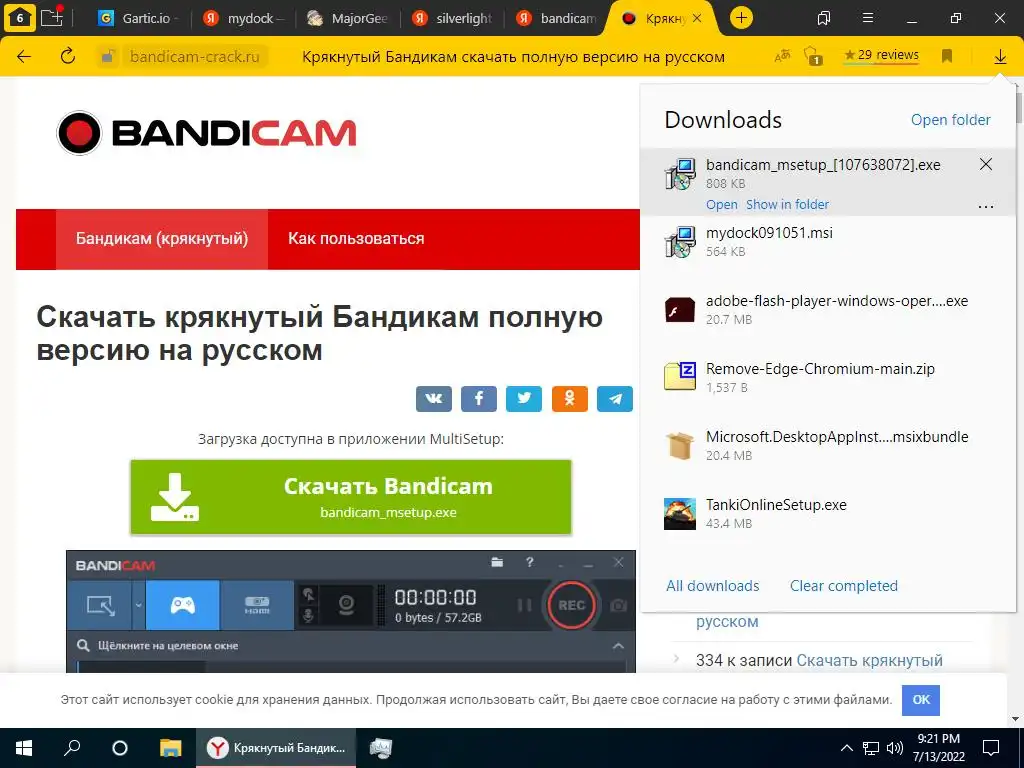Click the lock icon beside the address
This screenshot has width=1024, height=768.
click(x=108, y=57)
